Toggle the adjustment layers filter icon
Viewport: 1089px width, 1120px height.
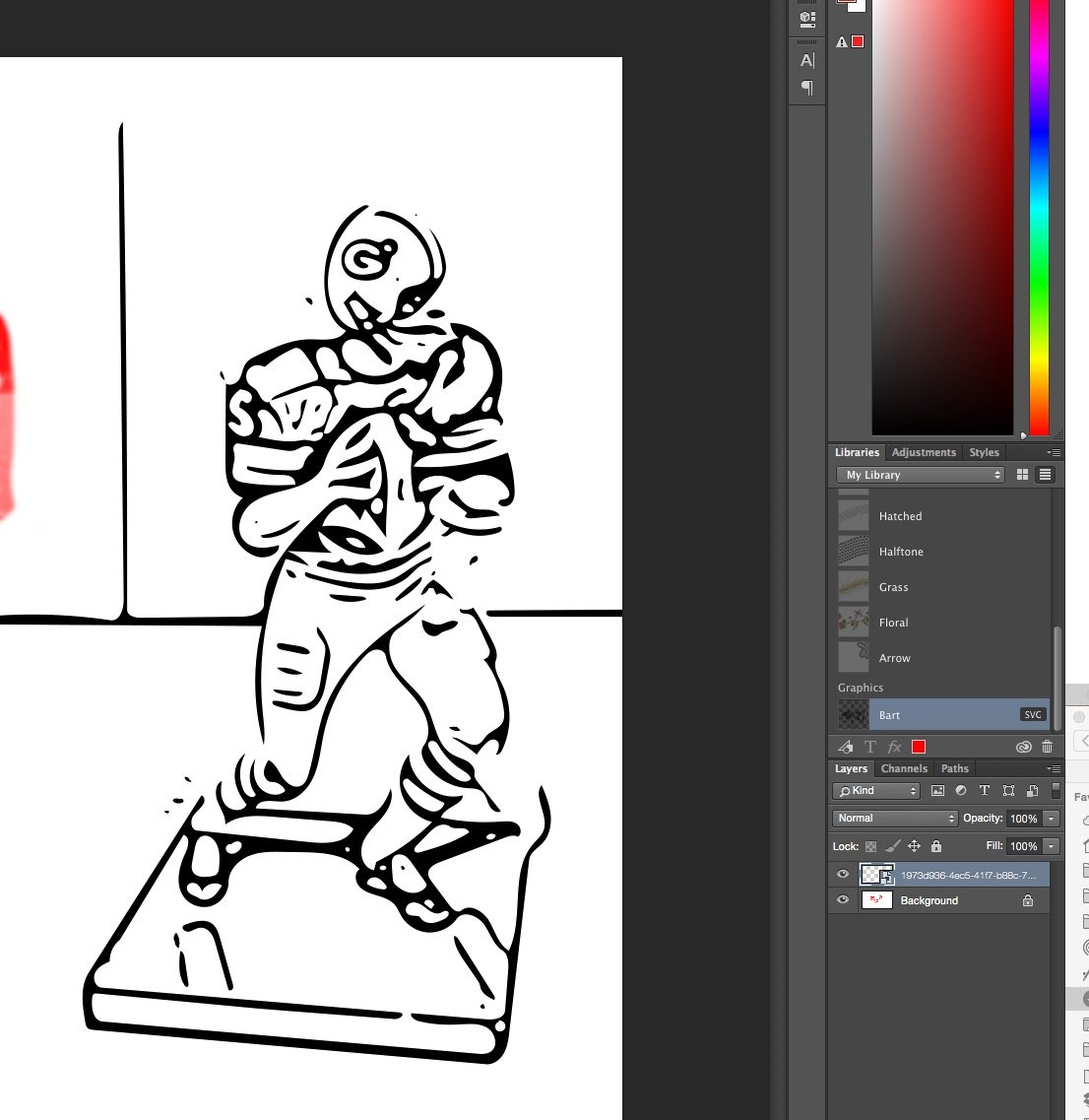coord(961,791)
